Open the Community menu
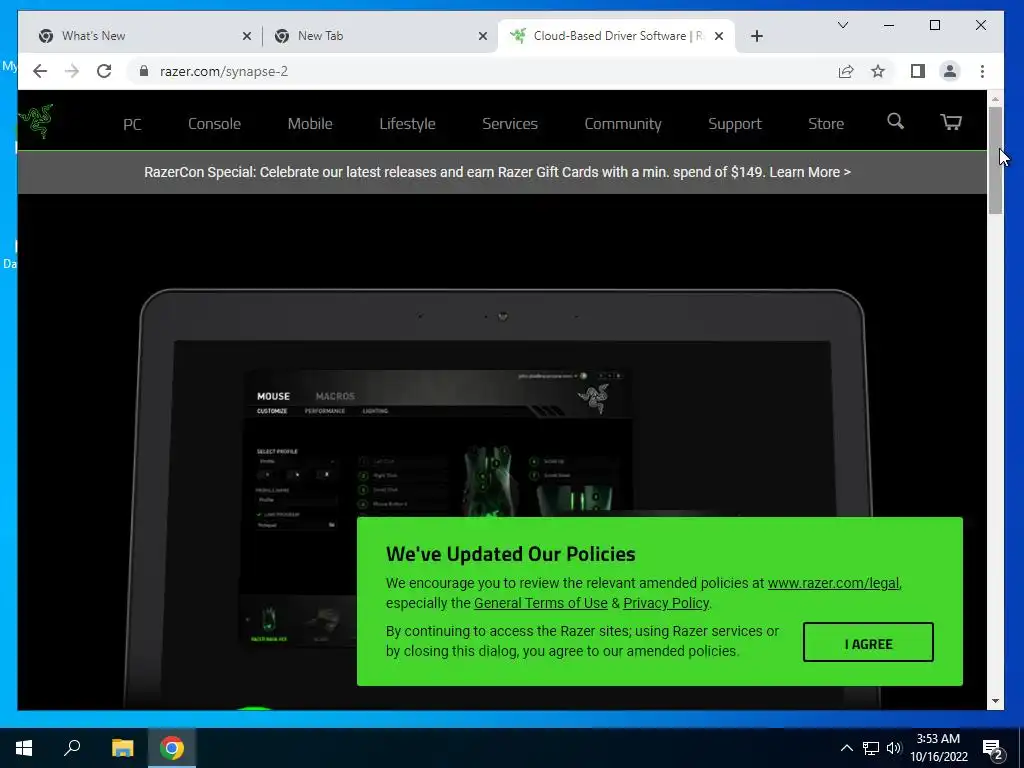 tap(623, 123)
